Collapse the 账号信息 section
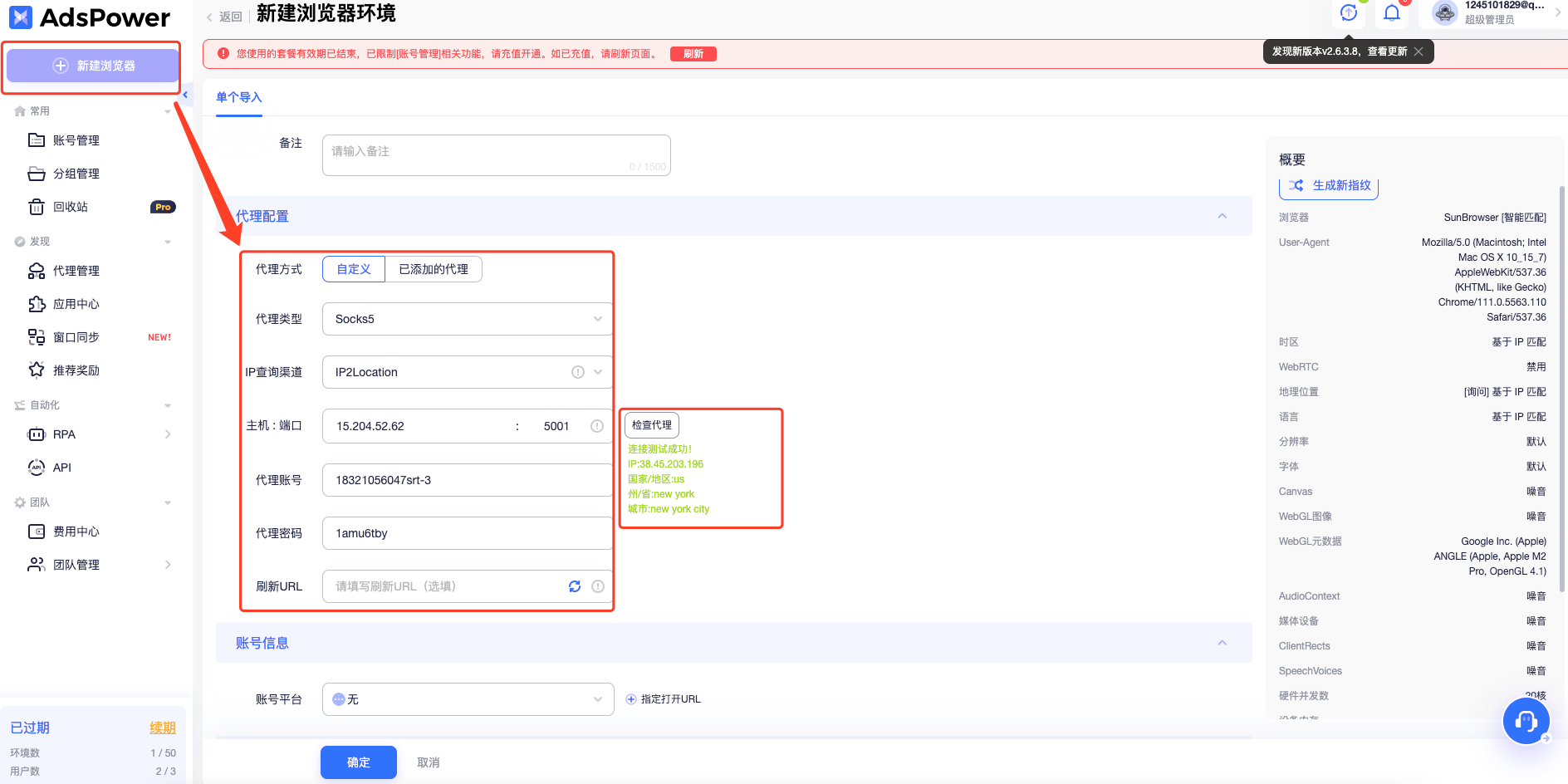 (x=1222, y=643)
